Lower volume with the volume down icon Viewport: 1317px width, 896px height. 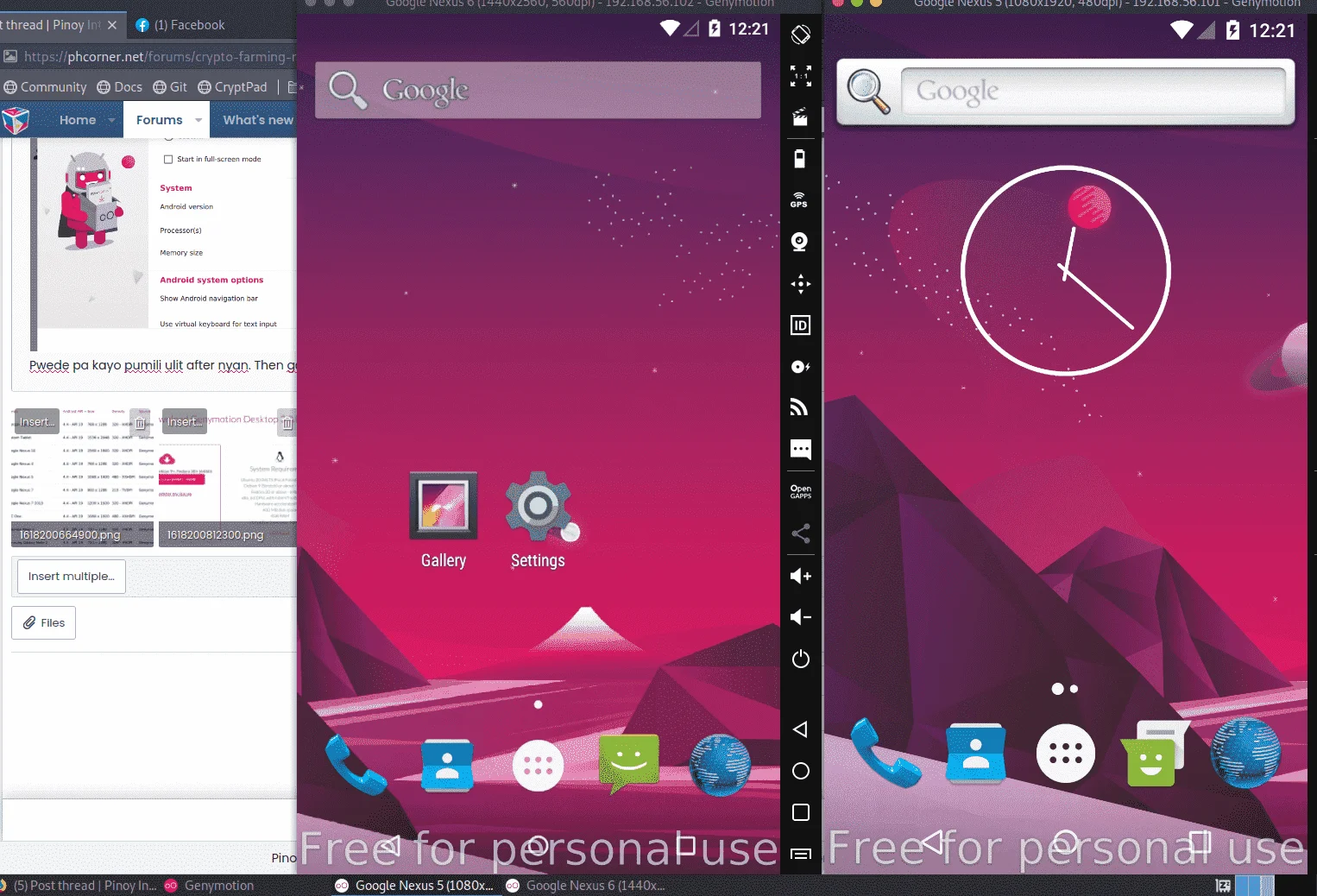[x=801, y=617]
